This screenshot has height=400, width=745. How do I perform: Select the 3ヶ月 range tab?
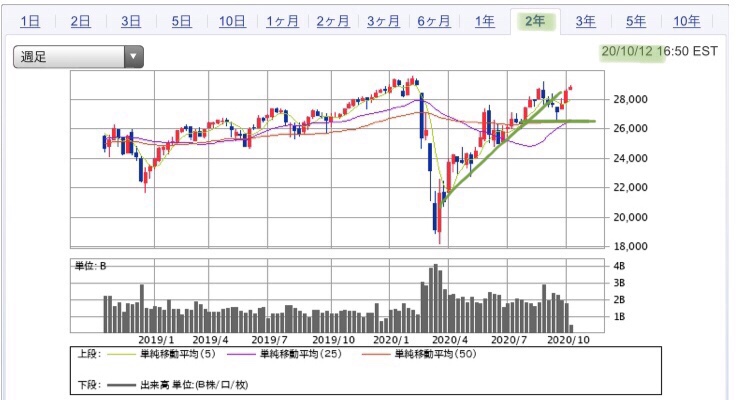[x=383, y=21]
